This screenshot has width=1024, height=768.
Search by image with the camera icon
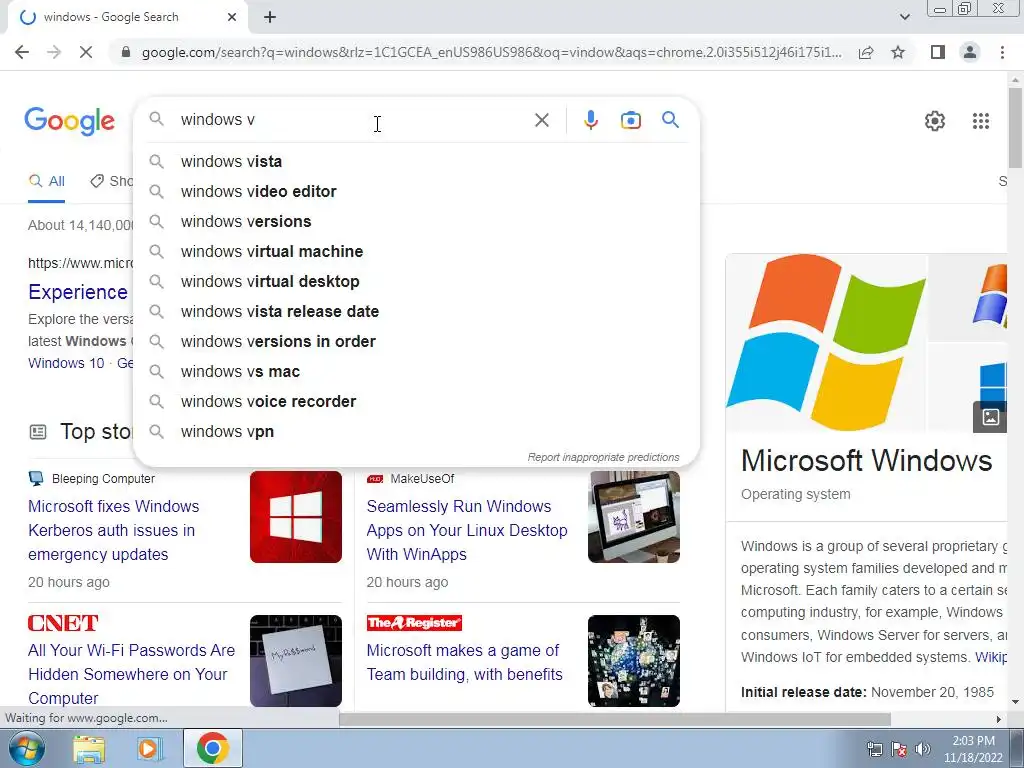(x=631, y=120)
